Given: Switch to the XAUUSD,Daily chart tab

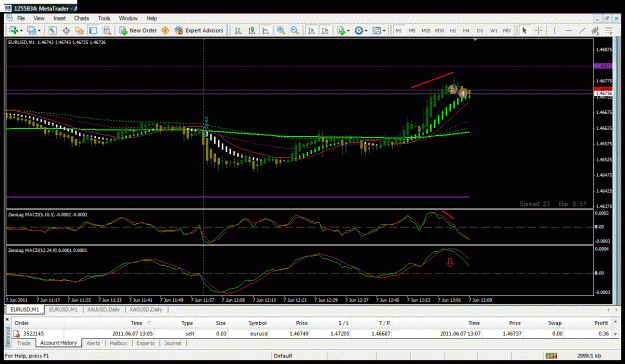Looking at the screenshot, I should 103,310.
